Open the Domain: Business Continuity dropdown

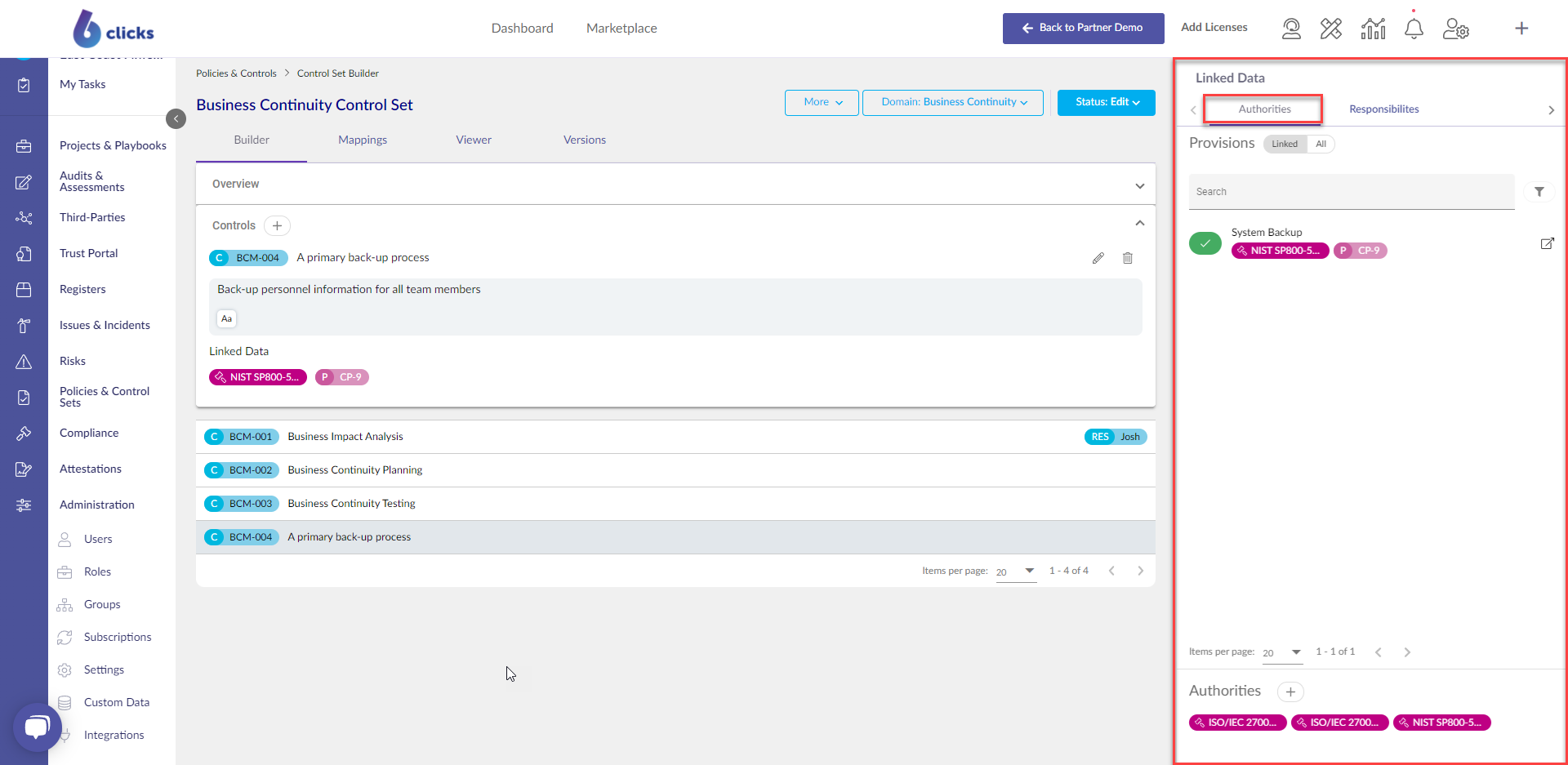[953, 102]
